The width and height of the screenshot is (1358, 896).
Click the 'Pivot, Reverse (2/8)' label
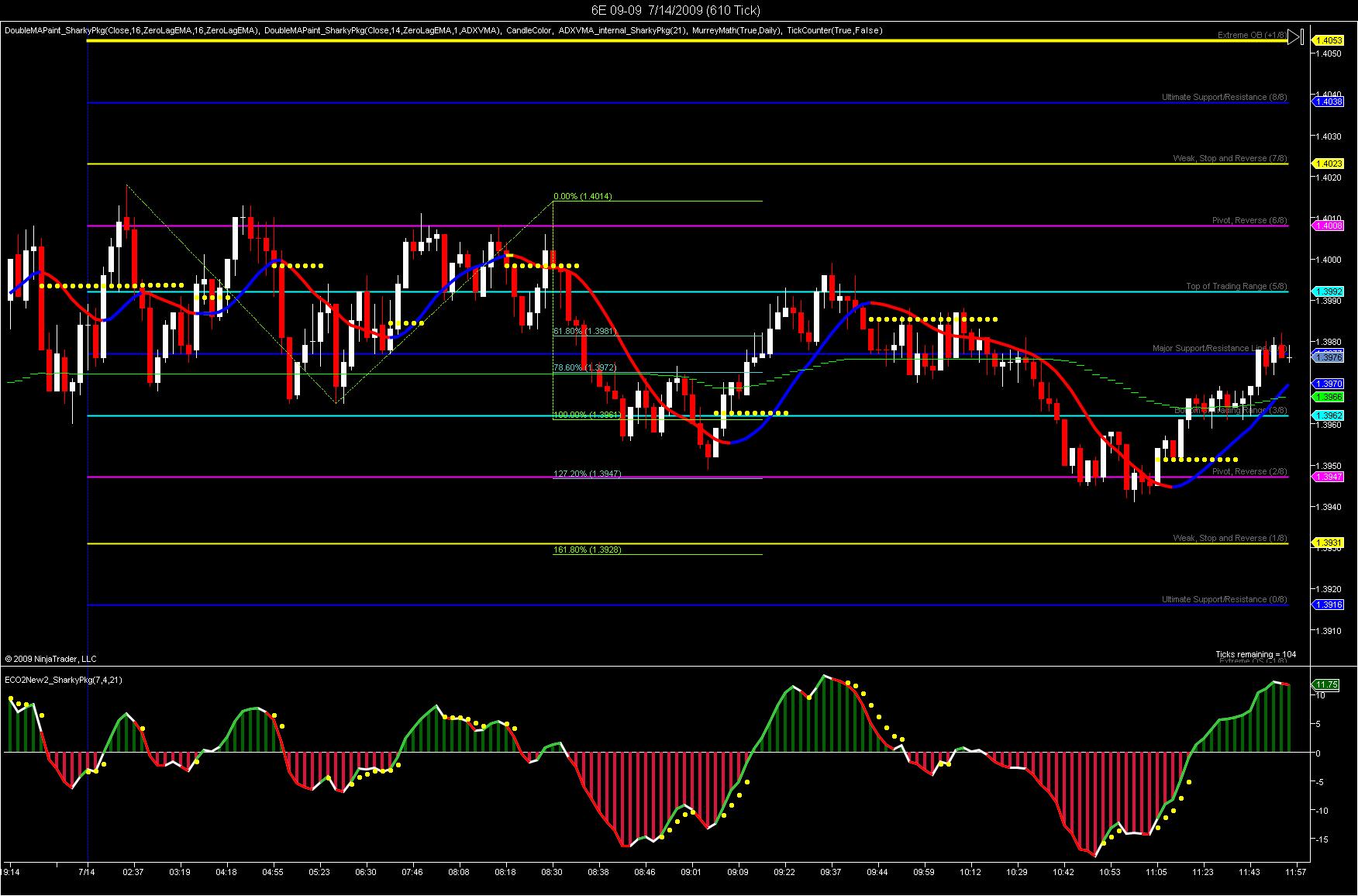pos(1250,471)
